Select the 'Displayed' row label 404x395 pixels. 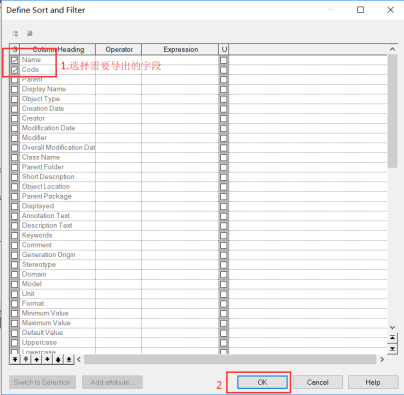(38, 206)
